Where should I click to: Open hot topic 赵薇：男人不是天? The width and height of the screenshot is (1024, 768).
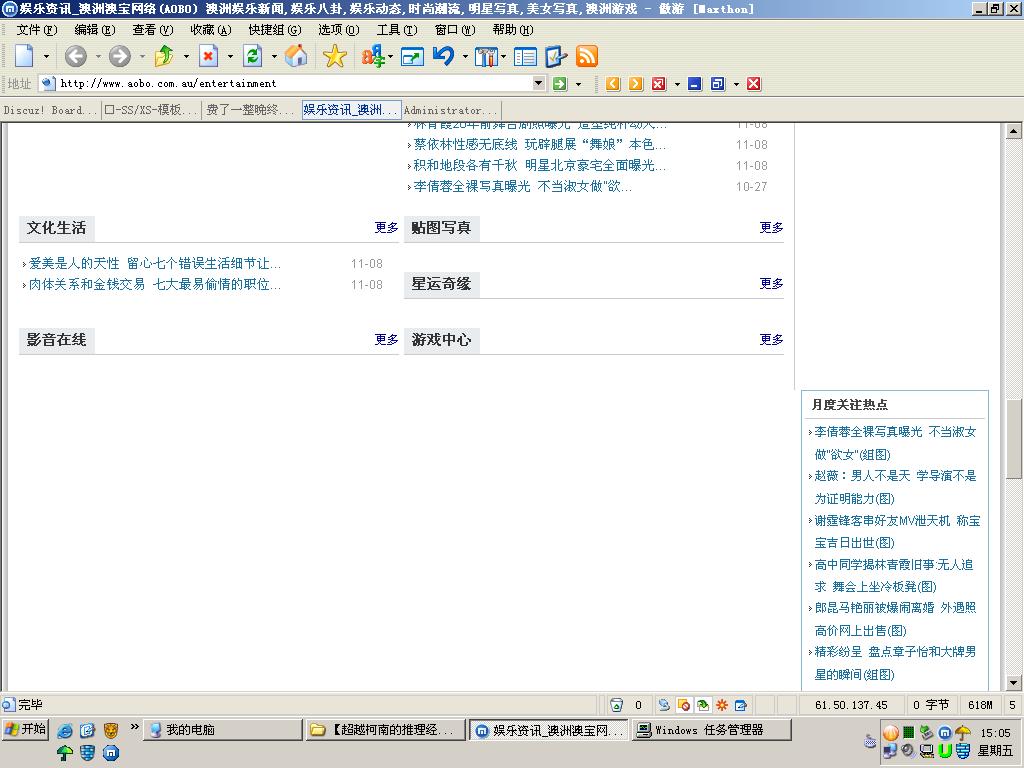point(895,487)
